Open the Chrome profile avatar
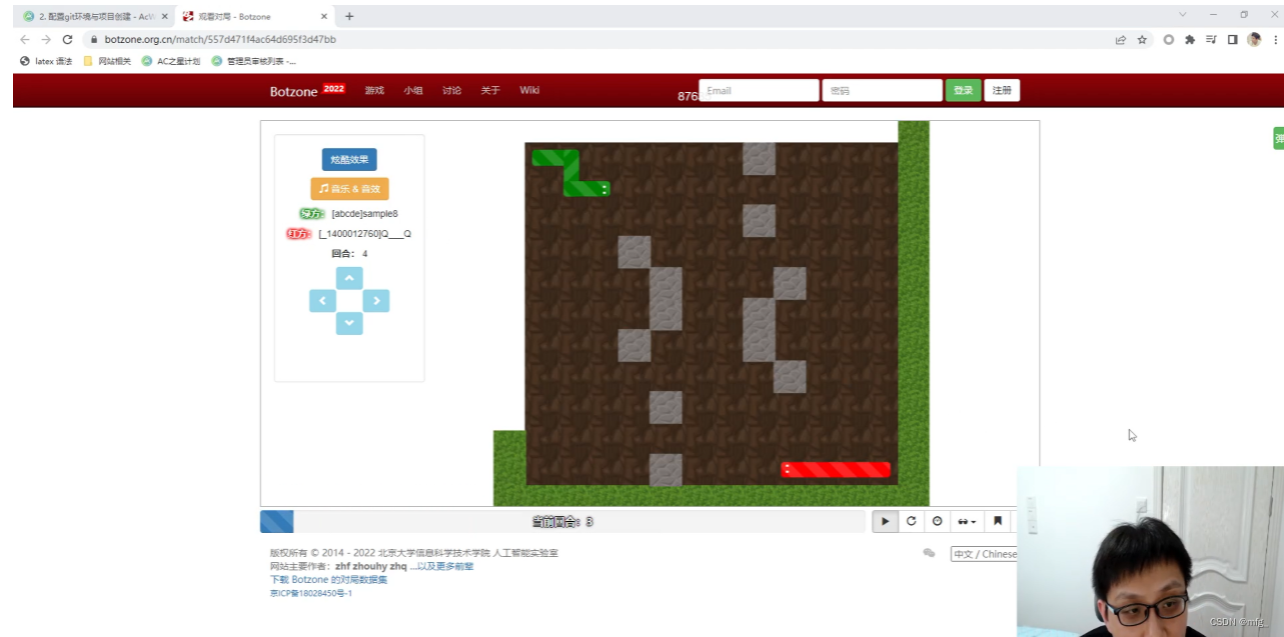Image resolution: width=1284 pixels, height=637 pixels. click(x=1254, y=40)
